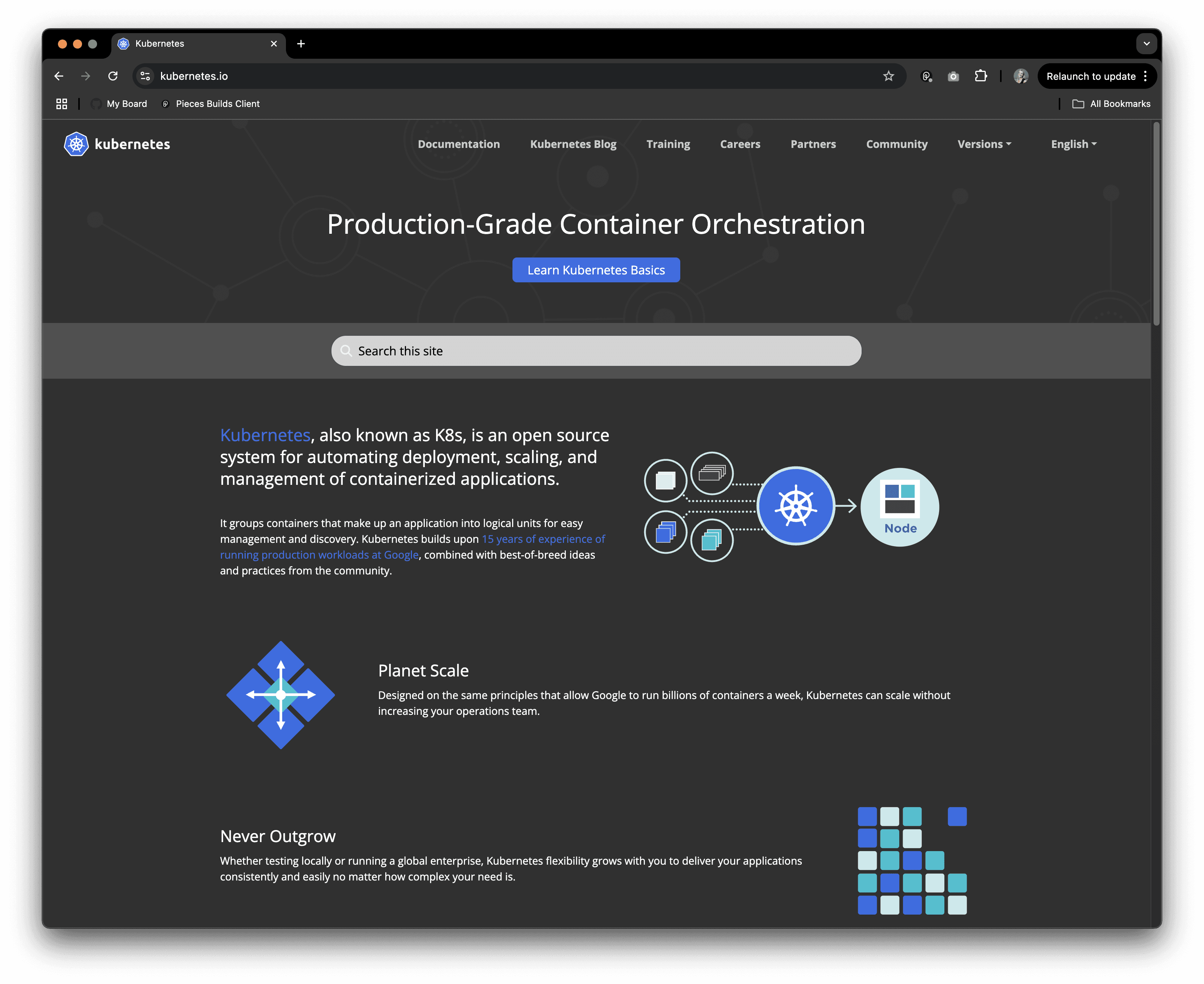This screenshot has height=984, width=1204.
Task: Open the Documentation nav item
Action: (459, 144)
